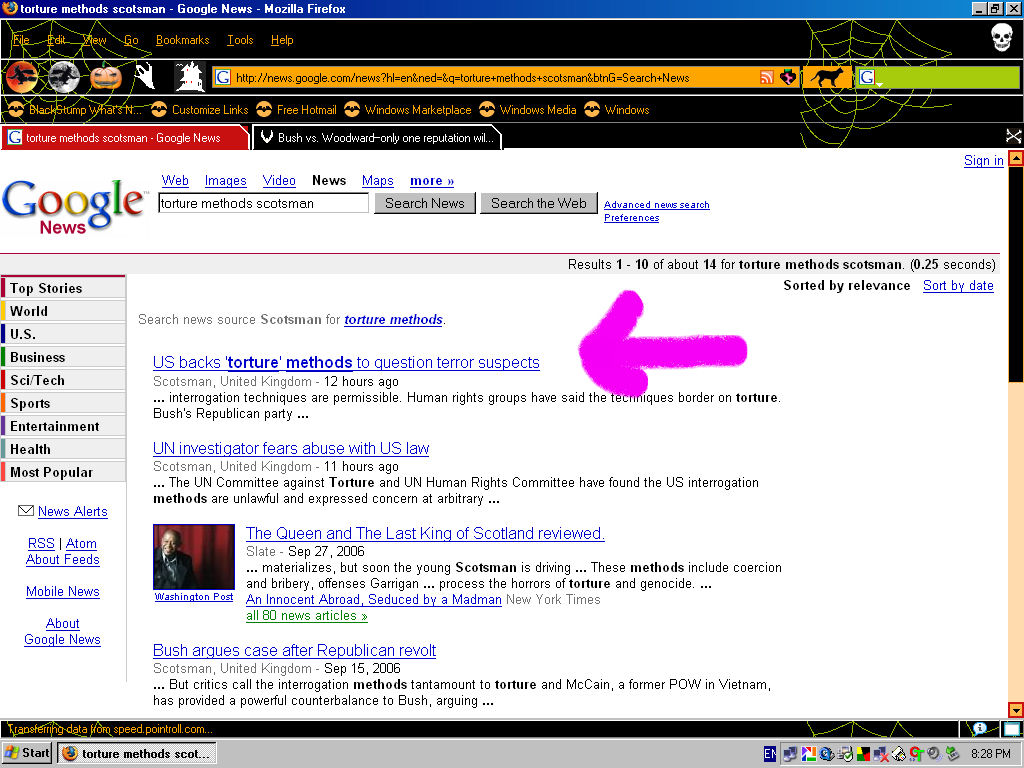Open UN investigator fears abuse article

click(291, 449)
